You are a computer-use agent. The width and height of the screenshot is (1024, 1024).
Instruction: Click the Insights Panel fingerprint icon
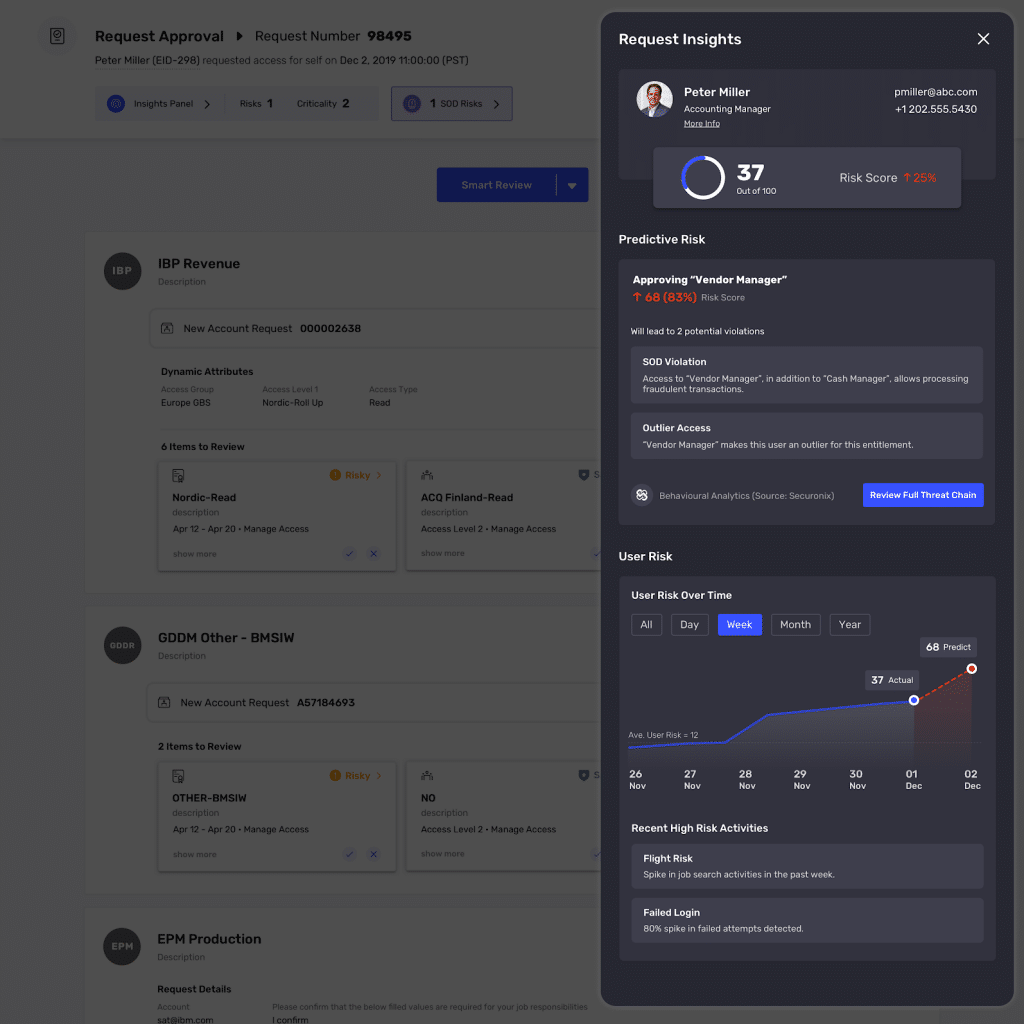(116, 104)
